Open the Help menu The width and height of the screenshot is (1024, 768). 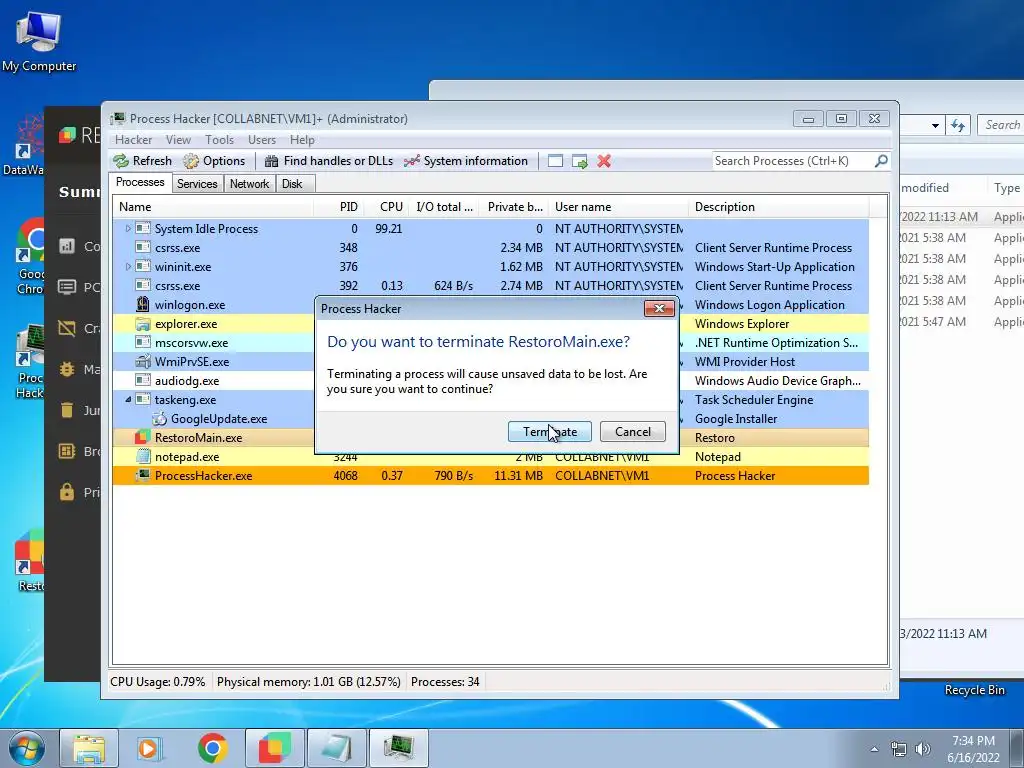pyautogui.click(x=302, y=140)
